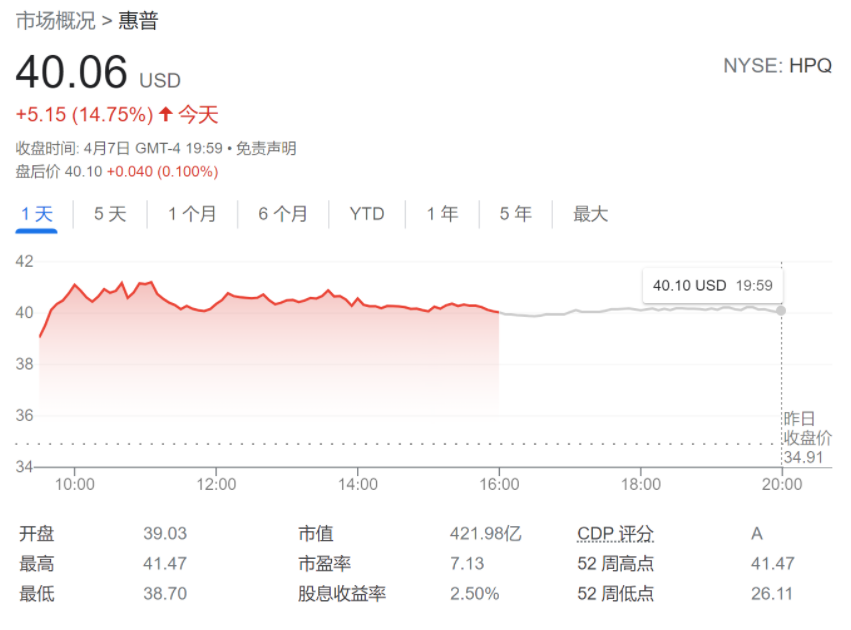Viewport: 851px width, 630px height.
Task: Click the gray dot at chart end
Action: pyautogui.click(x=781, y=310)
